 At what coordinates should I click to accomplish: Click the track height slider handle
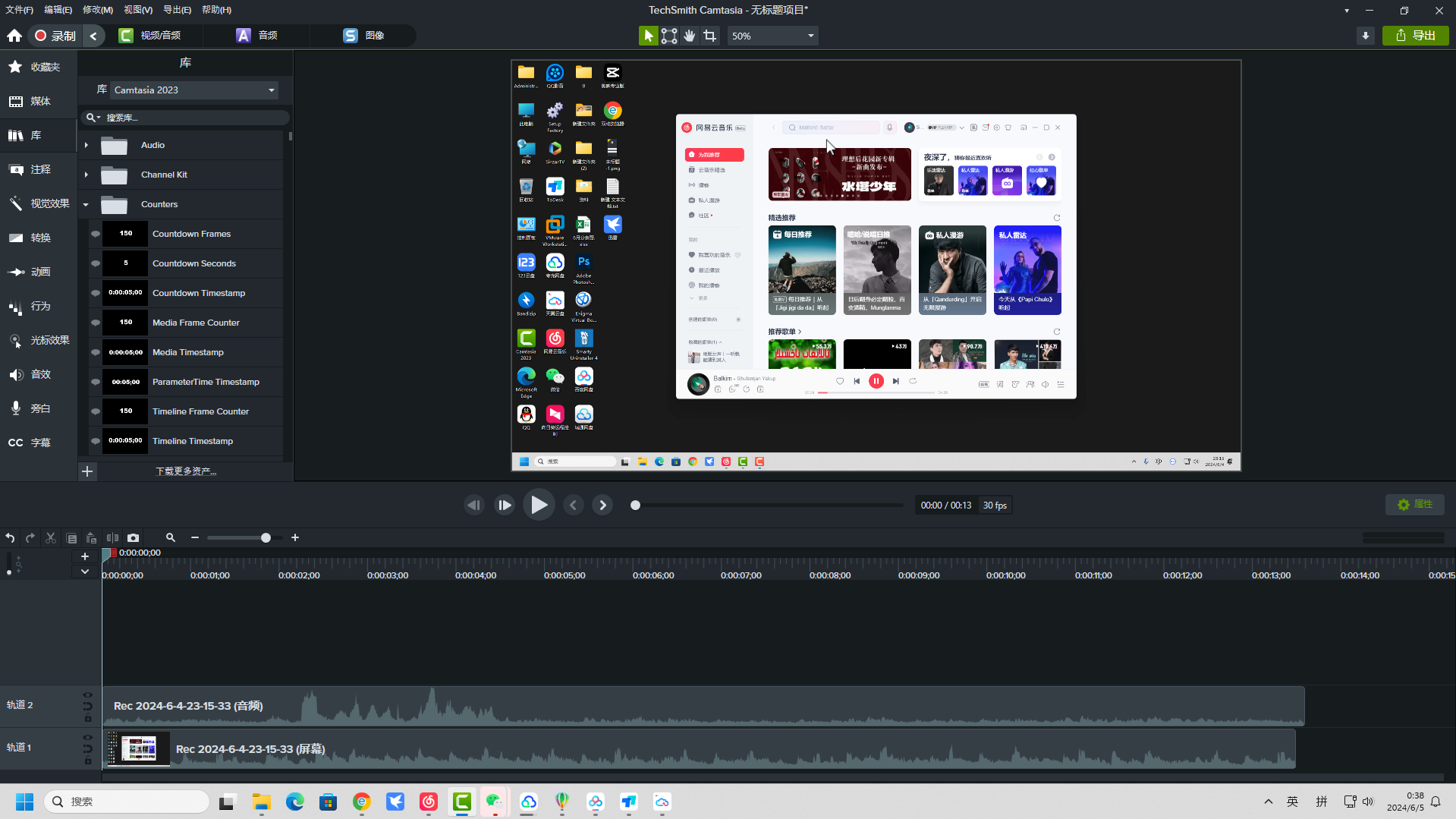tap(9, 572)
